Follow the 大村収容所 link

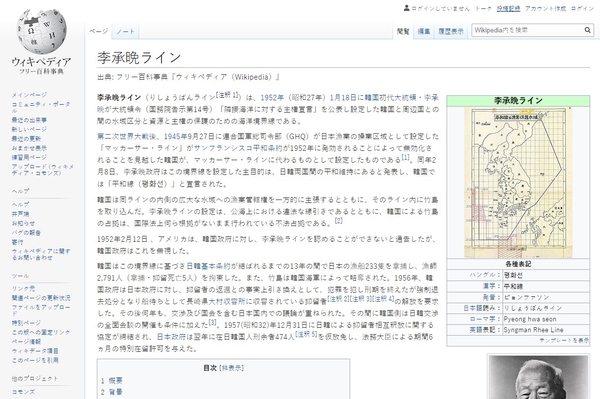[x=227, y=301]
